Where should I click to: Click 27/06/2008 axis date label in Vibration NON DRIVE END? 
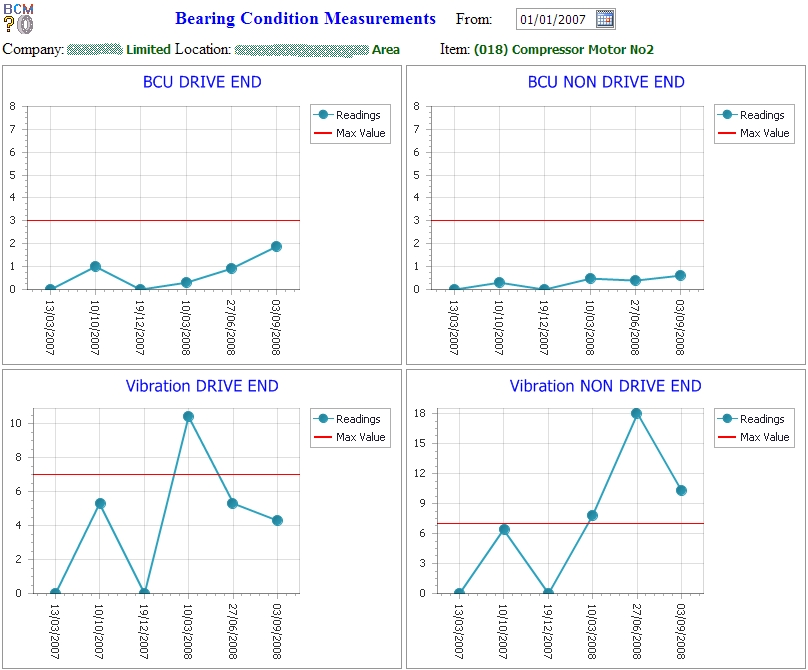pyautogui.click(x=636, y=631)
